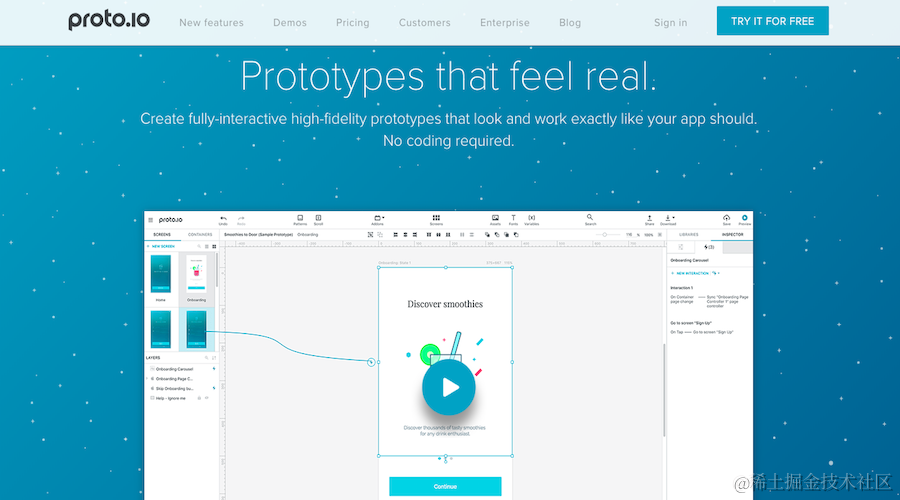Play the demo video with the big play button

(449, 388)
